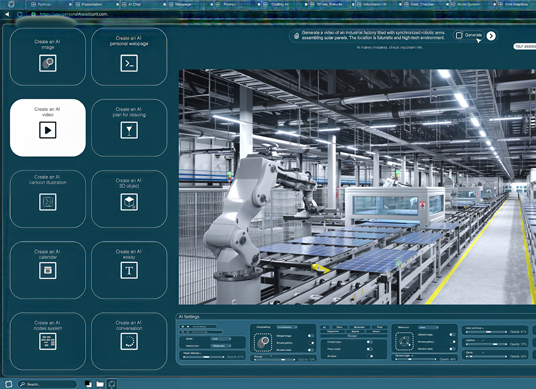Click the Generate button

(469, 35)
